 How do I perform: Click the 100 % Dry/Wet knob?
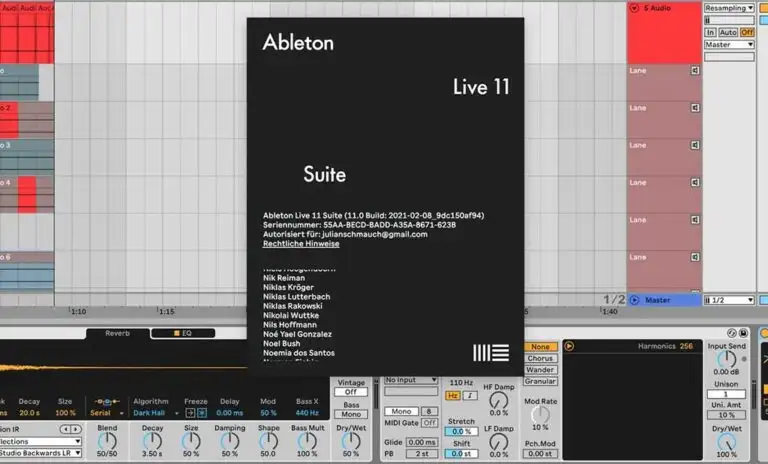pyautogui.click(x=726, y=442)
